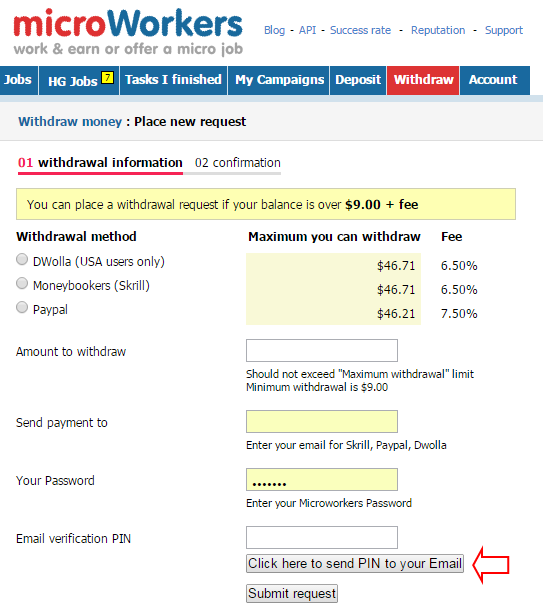The image size is (543, 615).
Task: Open the API link
Action: (x=307, y=30)
